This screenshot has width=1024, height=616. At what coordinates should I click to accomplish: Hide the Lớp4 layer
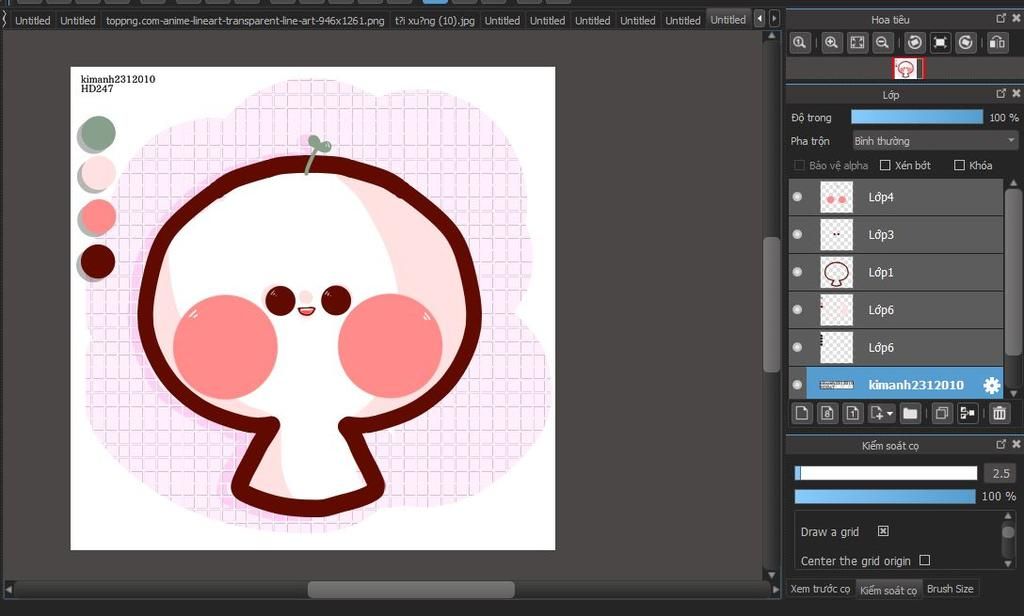(797, 197)
